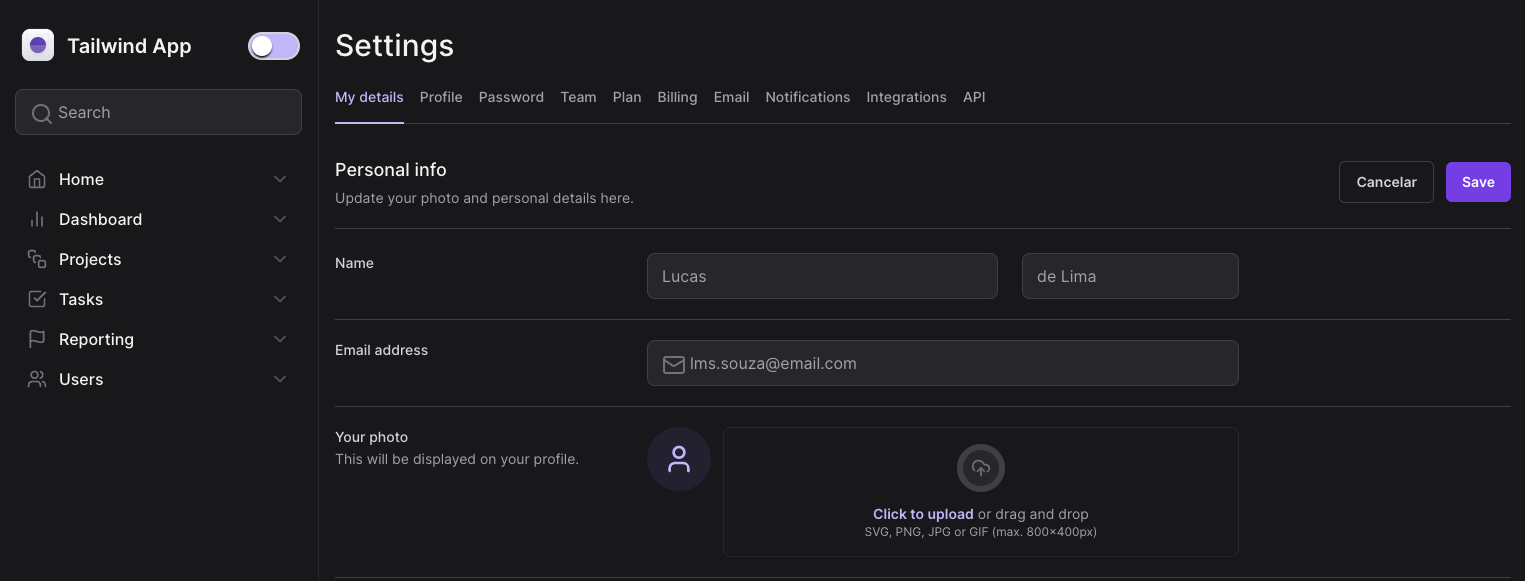Image resolution: width=1525 pixels, height=581 pixels.
Task: Click the Tailwind App logo icon
Action: point(38,45)
